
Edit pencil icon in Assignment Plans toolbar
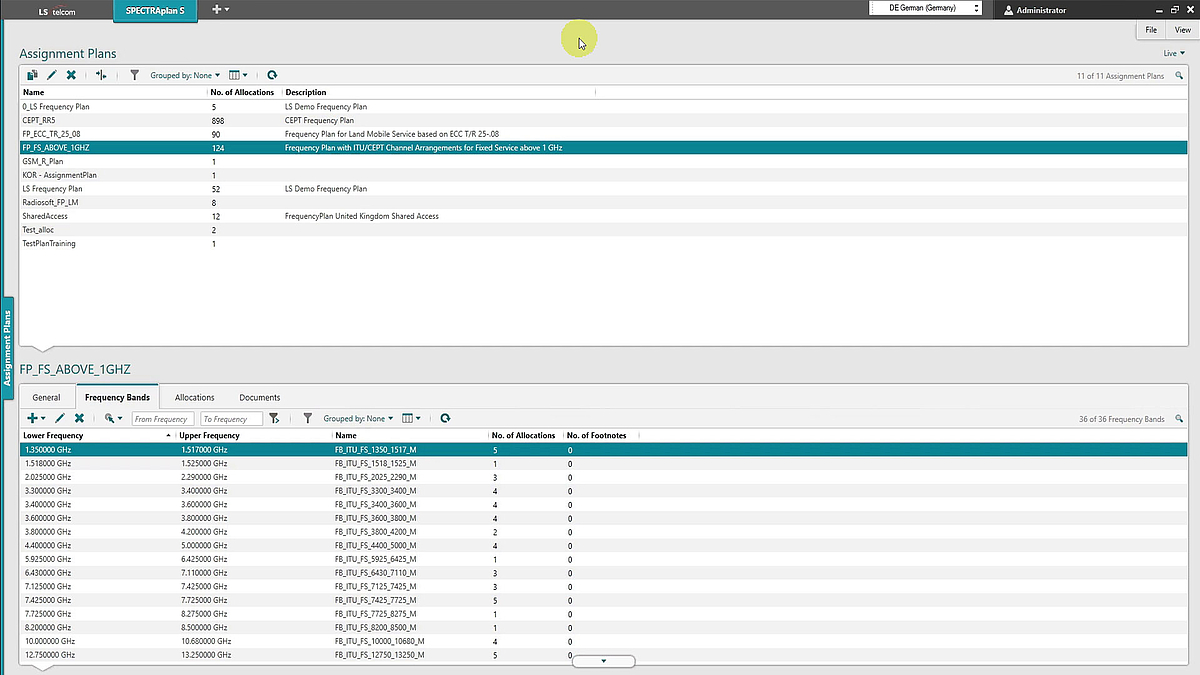click(x=52, y=75)
